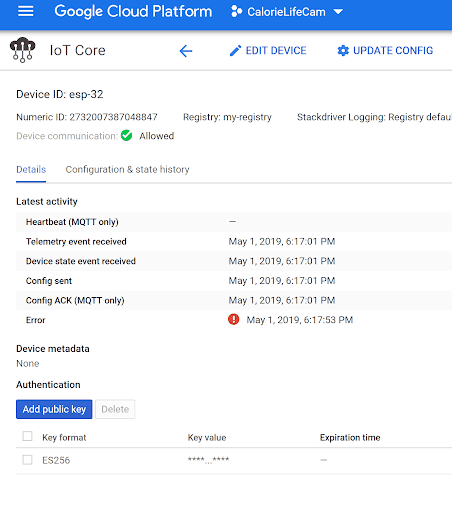Select the Details tab

[x=31, y=169]
